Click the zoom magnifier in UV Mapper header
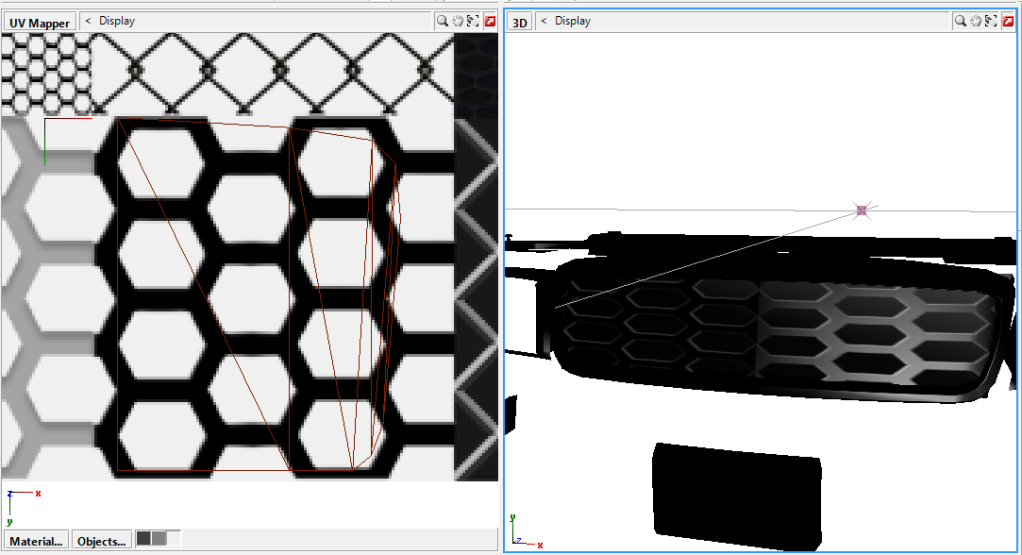 coord(442,21)
